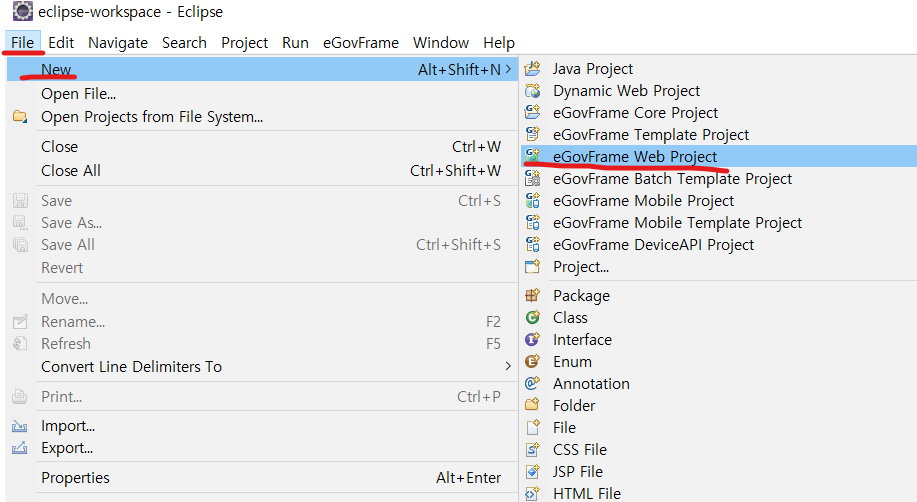
Task: Click the Annotation @ icon
Action: 532,383
